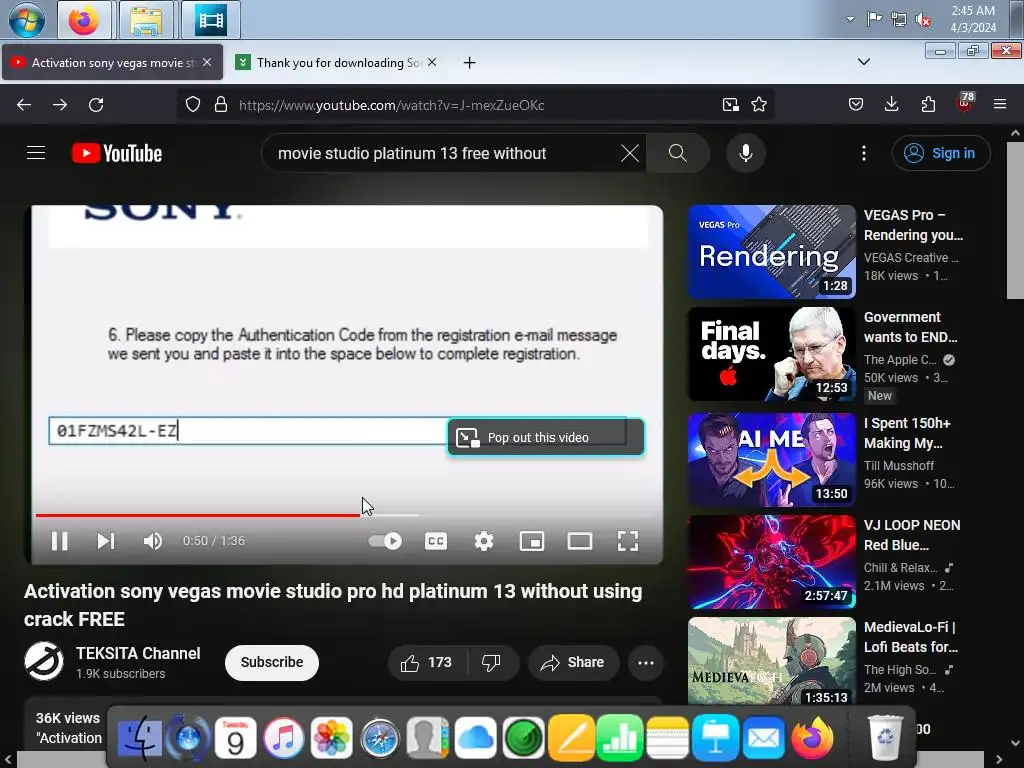The image size is (1024, 768).
Task: Go to YouTube home logo
Action: pos(117,153)
